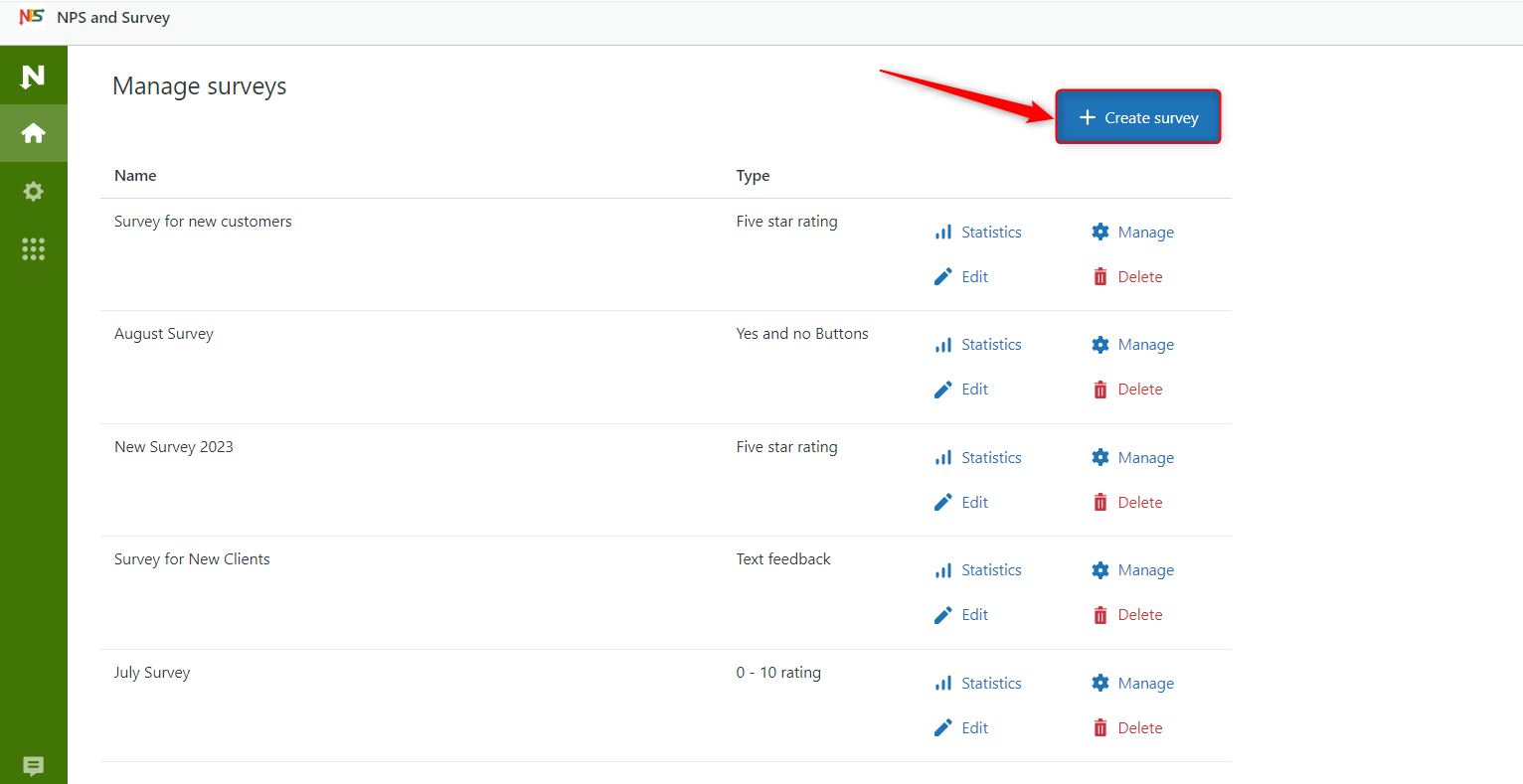Open Manage for New Survey 2023

[x=1145, y=456]
